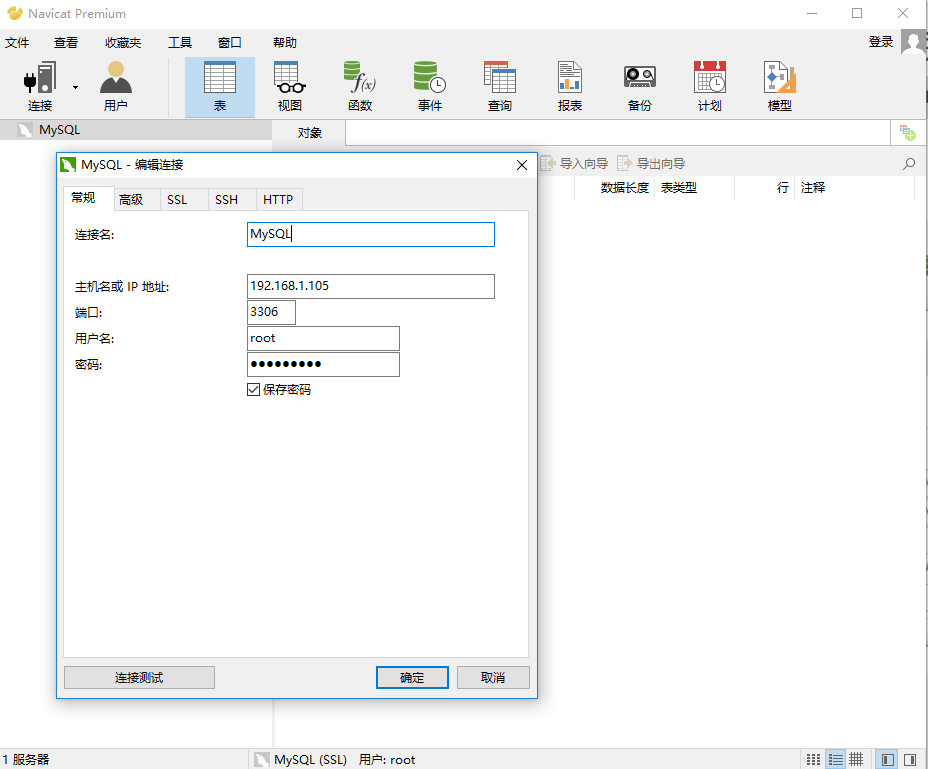Click the new table green plus icon
928x769 pixels.
[x=907, y=132]
